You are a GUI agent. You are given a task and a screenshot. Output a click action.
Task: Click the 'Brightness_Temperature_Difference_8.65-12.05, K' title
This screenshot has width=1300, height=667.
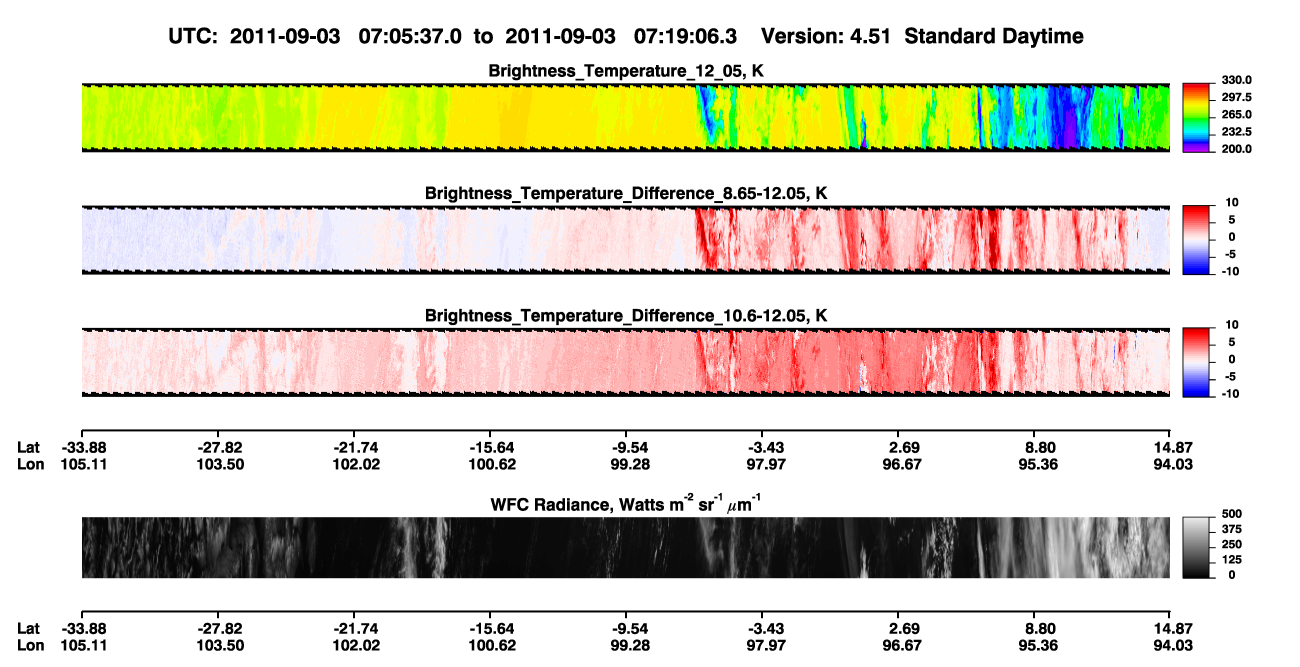coord(626,192)
